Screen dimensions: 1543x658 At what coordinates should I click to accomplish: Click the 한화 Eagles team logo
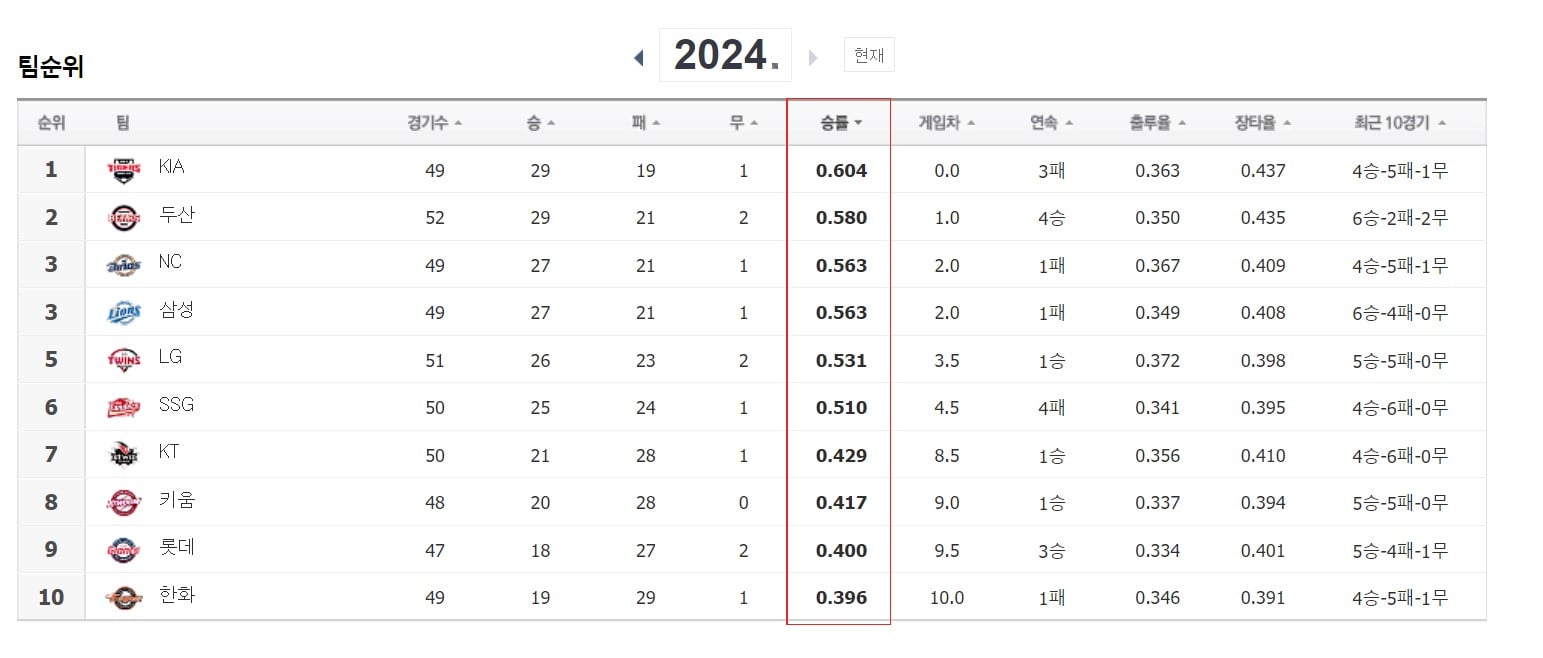(125, 598)
